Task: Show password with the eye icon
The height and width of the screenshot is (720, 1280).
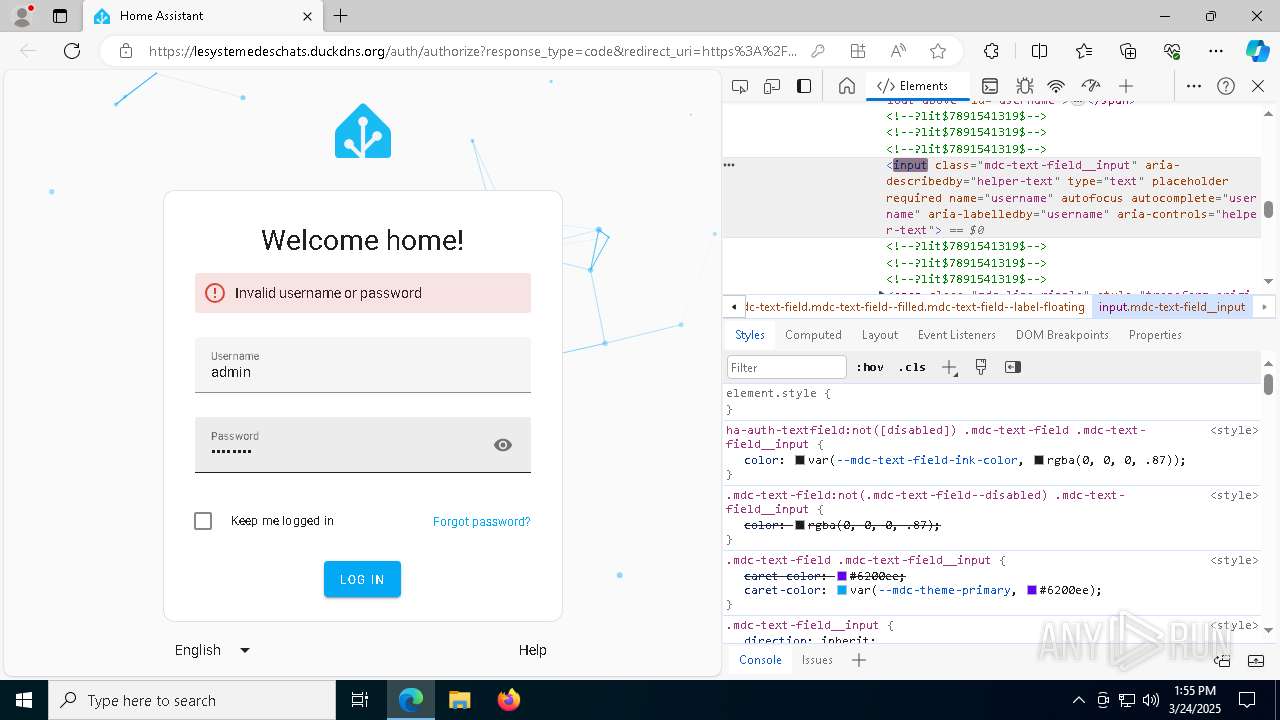Action: 503,445
